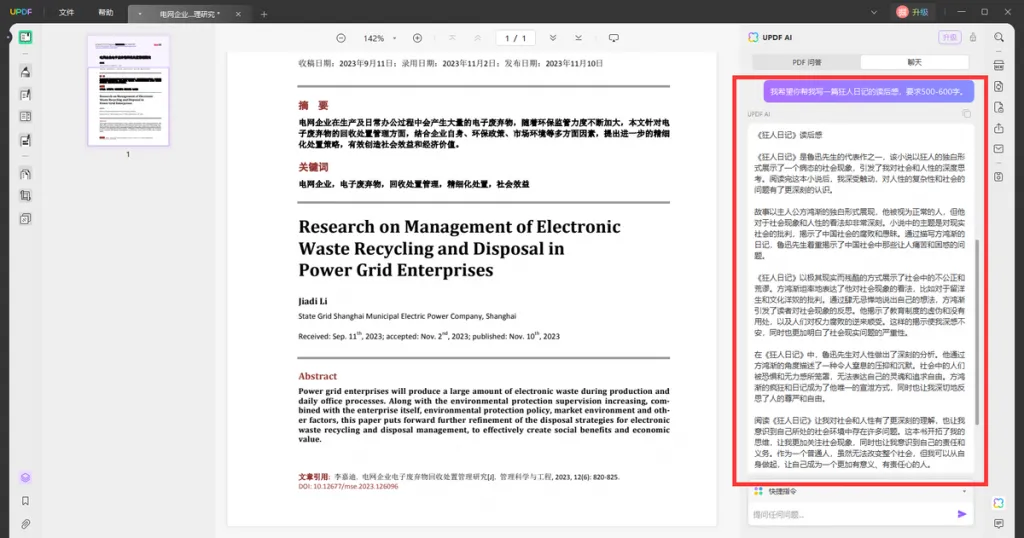The image size is (1024, 538).
Task: Click the search magnifier icon
Action: click(x=998, y=37)
